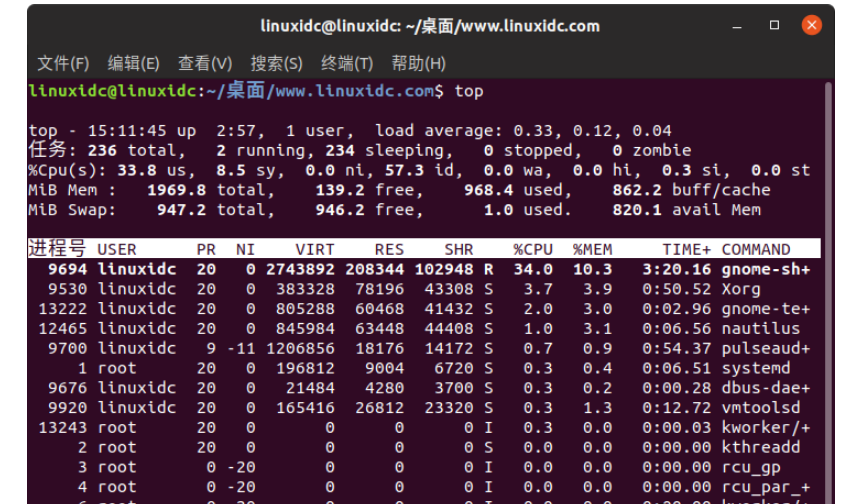Click the gnome-sh+ command name
The height and width of the screenshot is (504, 845).
tap(766, 270)
